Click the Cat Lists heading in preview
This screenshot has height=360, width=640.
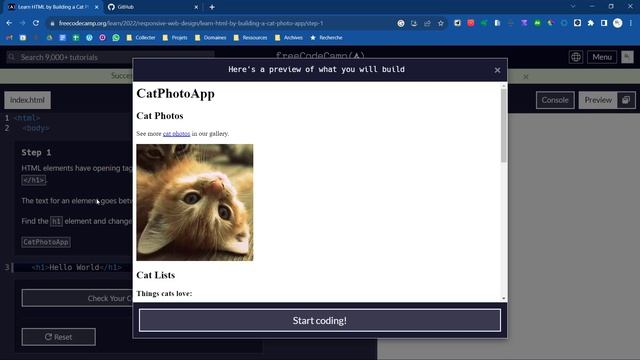[x=156, y=275]
